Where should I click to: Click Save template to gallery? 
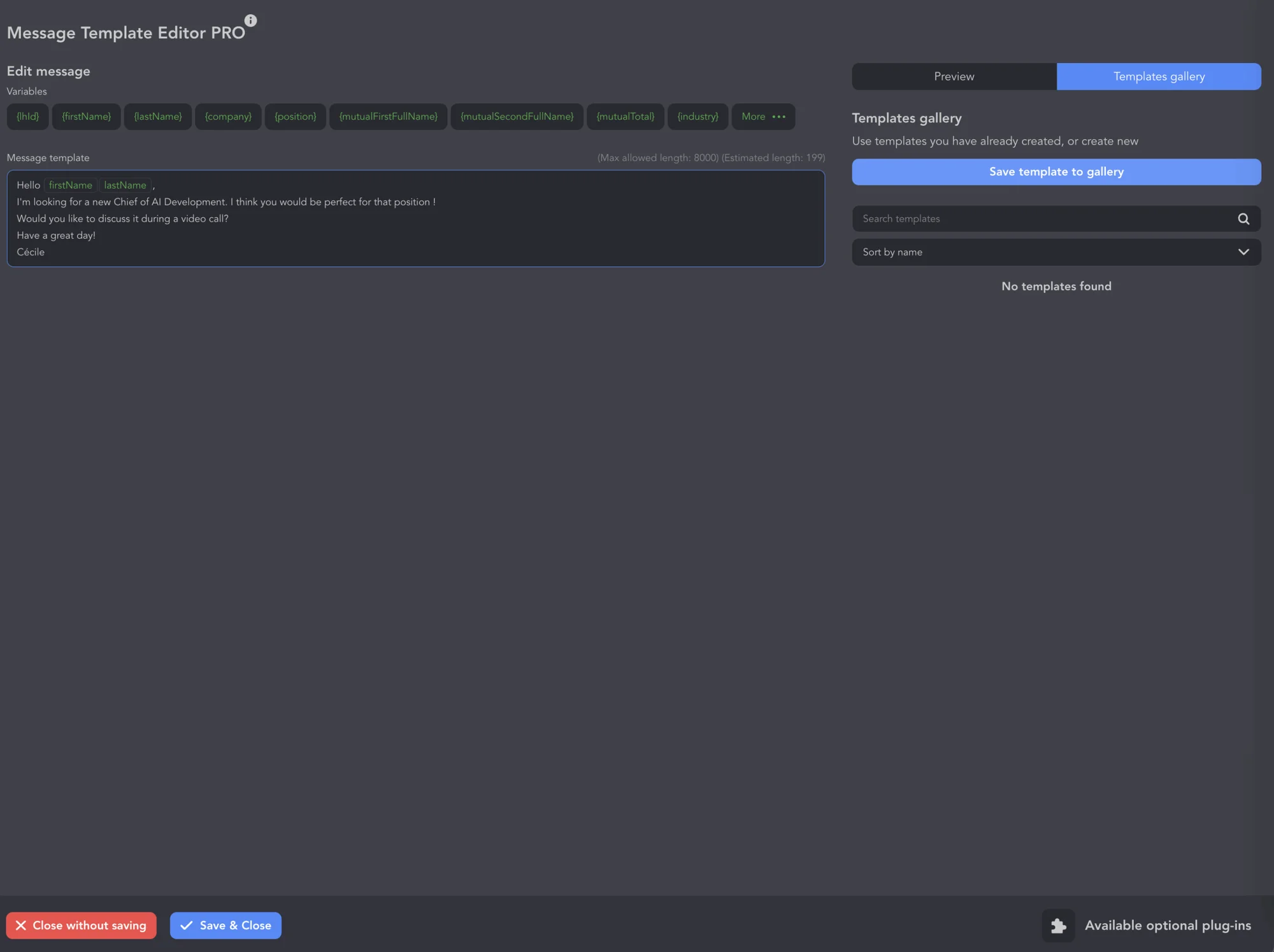(x=1056, y=172)
